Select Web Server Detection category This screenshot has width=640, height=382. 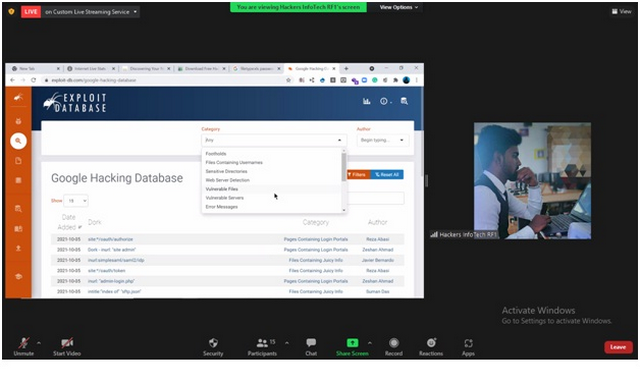pos(272,180)
